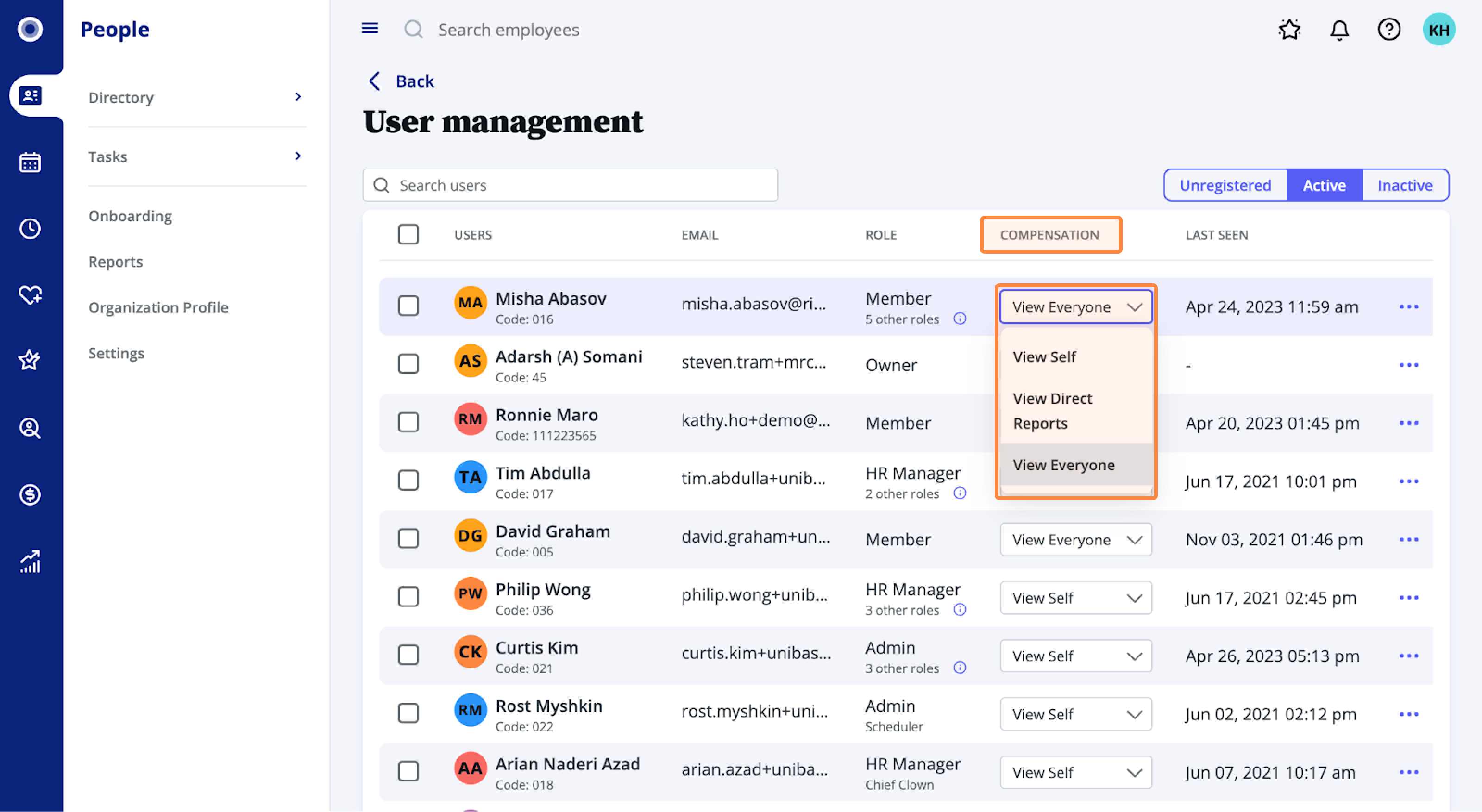
Task: Check the Tim Abdulla row checkbox
Action: 408,480
